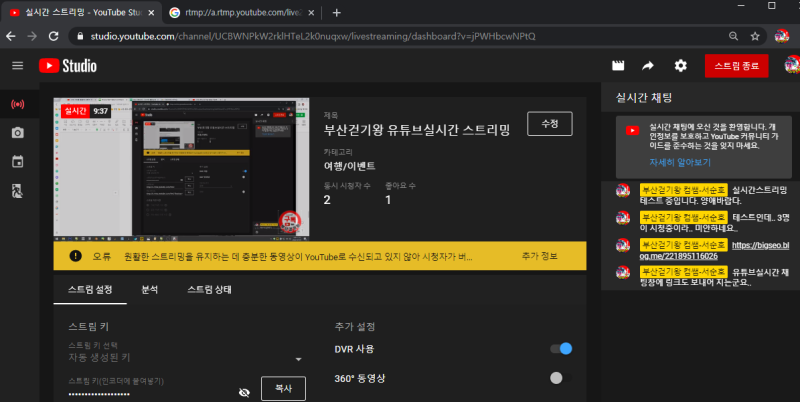This screenshot has height=402, width=800.
Task: Click the 복사 copy stream key button
Action: coord(283,389)
